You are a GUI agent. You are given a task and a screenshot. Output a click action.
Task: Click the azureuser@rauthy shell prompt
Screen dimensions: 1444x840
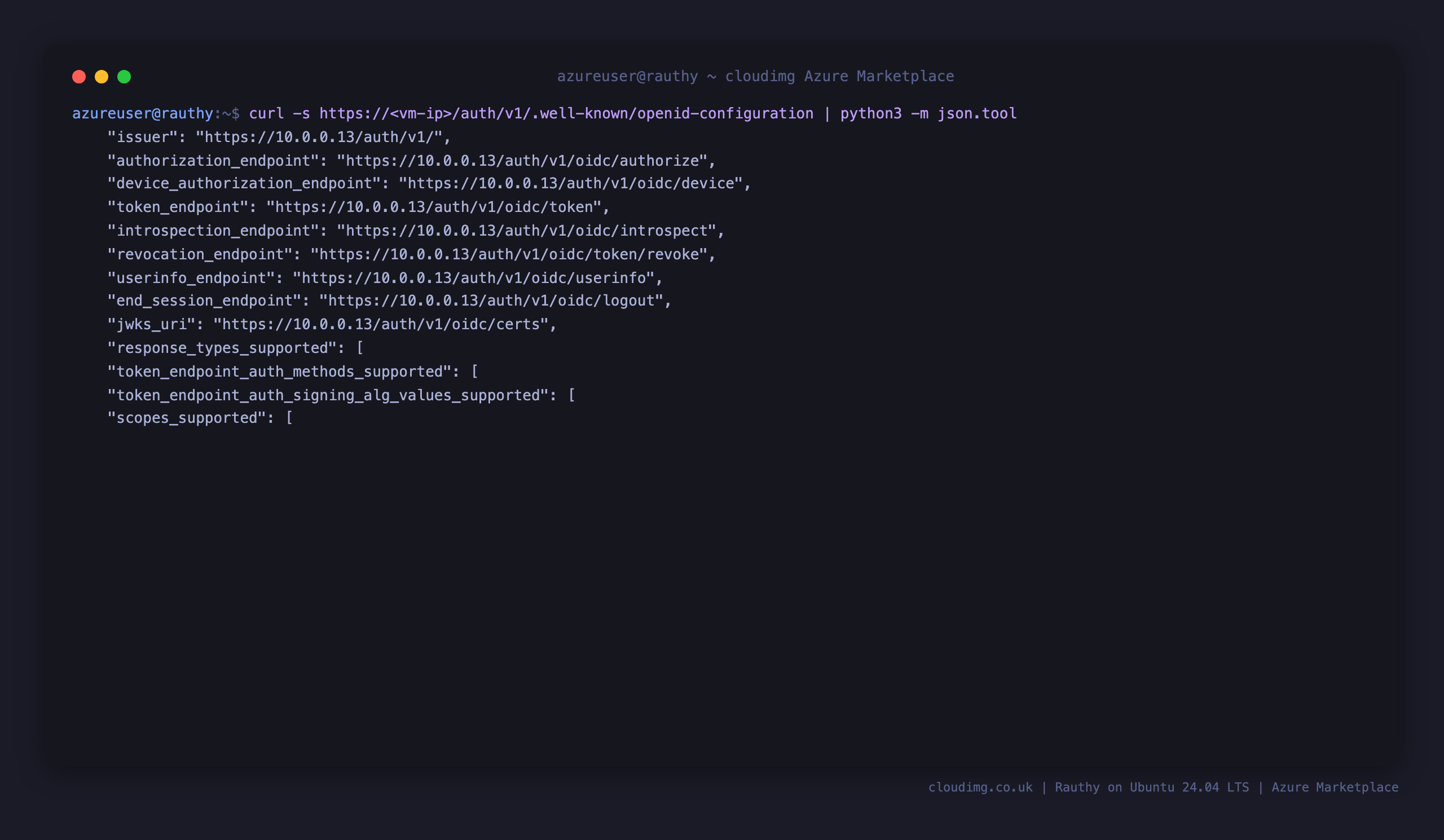coord(143,113)
